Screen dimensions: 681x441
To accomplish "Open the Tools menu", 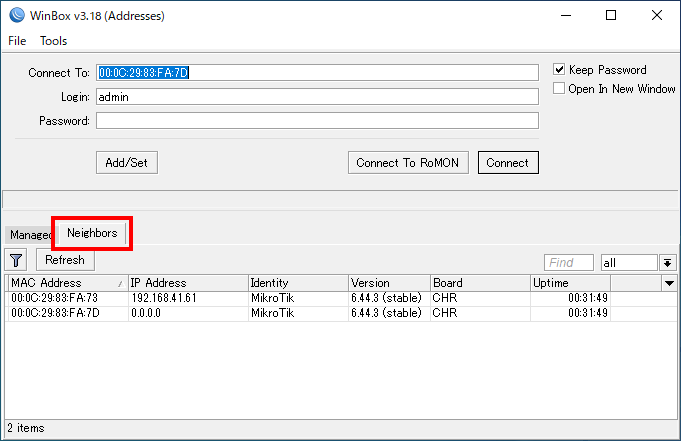I will coord(53,41).
